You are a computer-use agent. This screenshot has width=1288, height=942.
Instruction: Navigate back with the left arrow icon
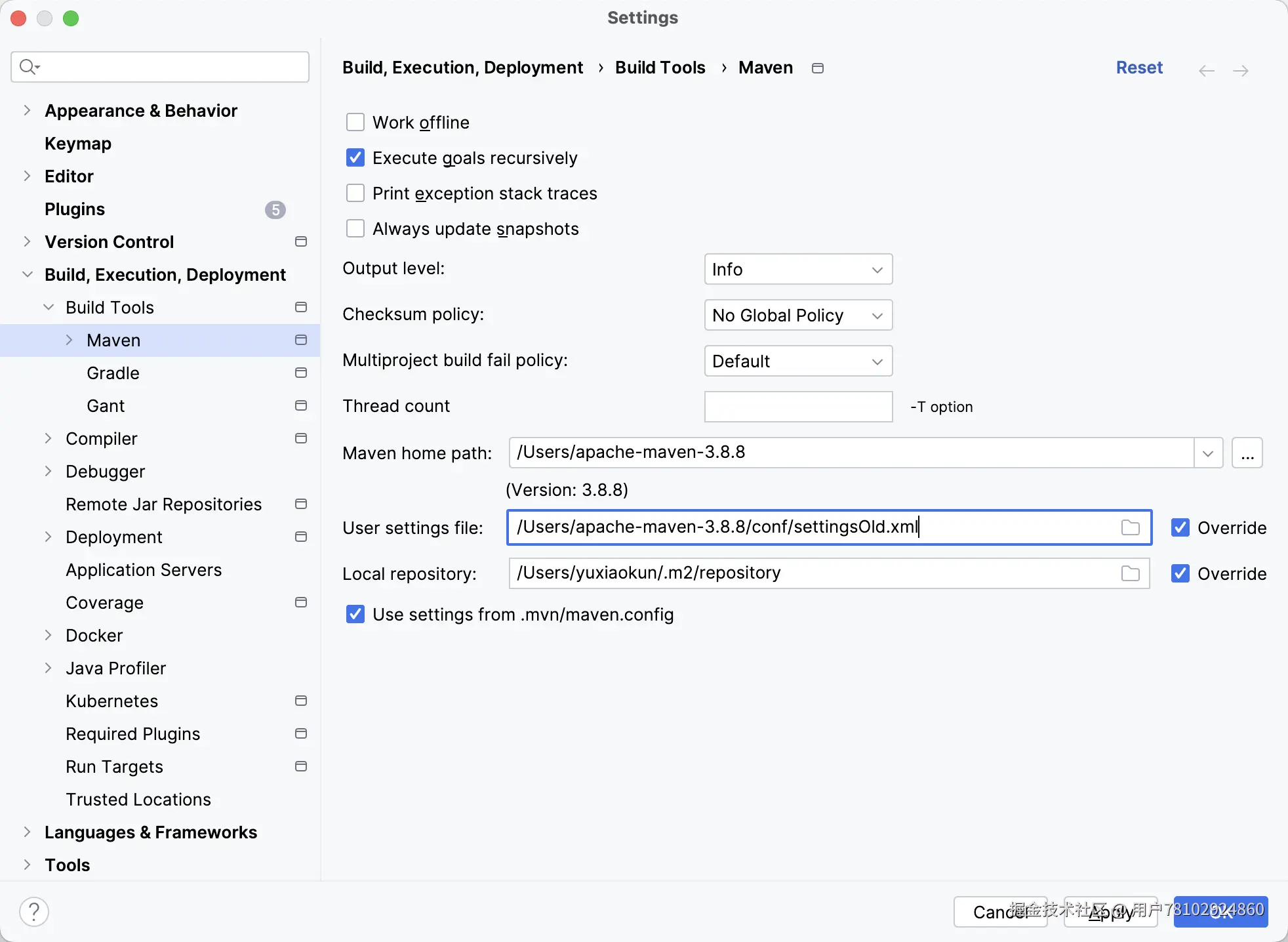pyautogui.click(x=1206, y=71)
